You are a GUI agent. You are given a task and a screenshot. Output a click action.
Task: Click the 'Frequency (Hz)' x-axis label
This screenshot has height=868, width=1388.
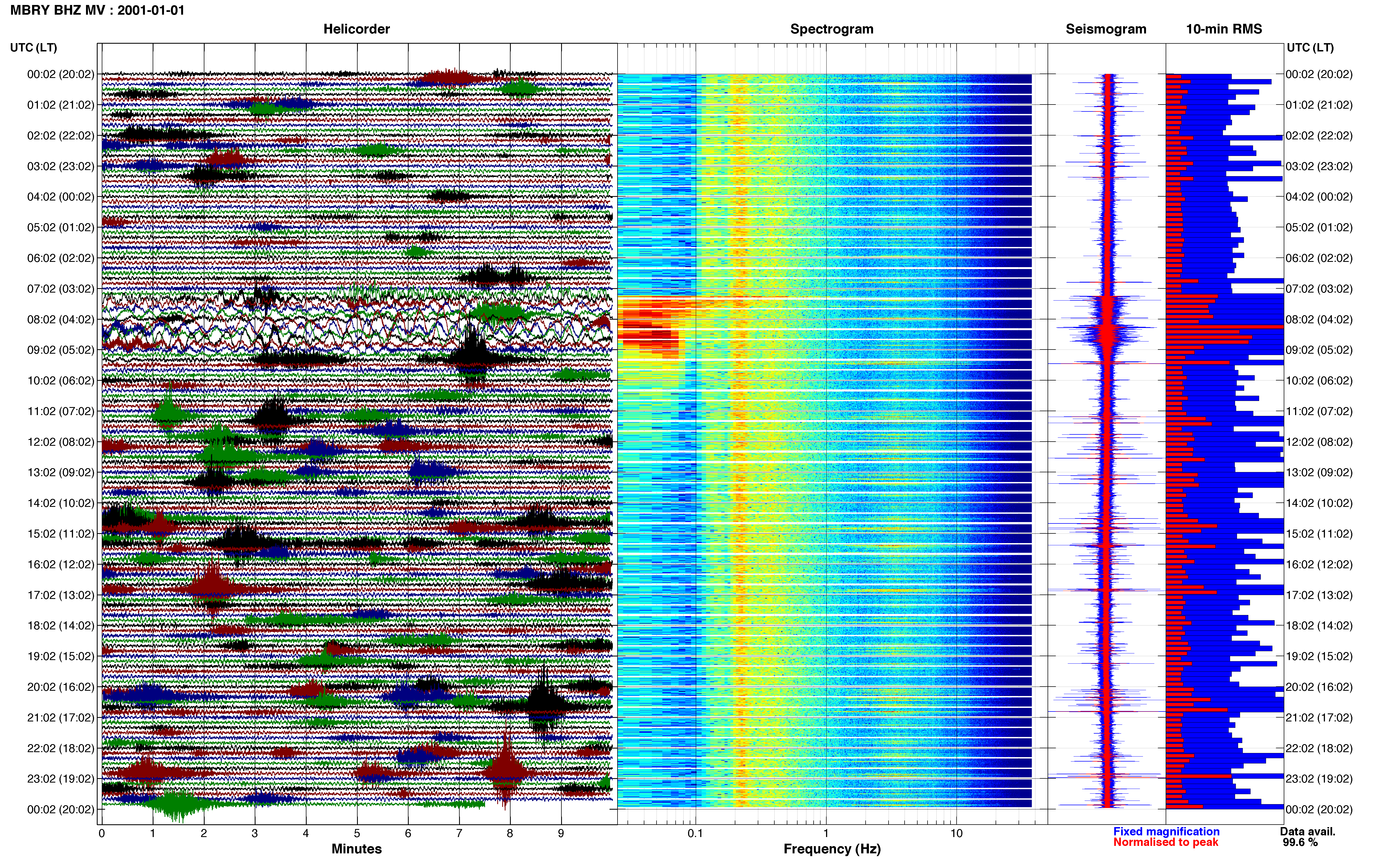tap(832, 849)
